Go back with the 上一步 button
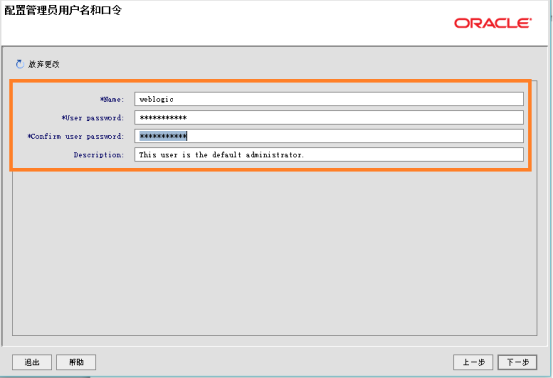553x378 pixels. click(473, 362)
